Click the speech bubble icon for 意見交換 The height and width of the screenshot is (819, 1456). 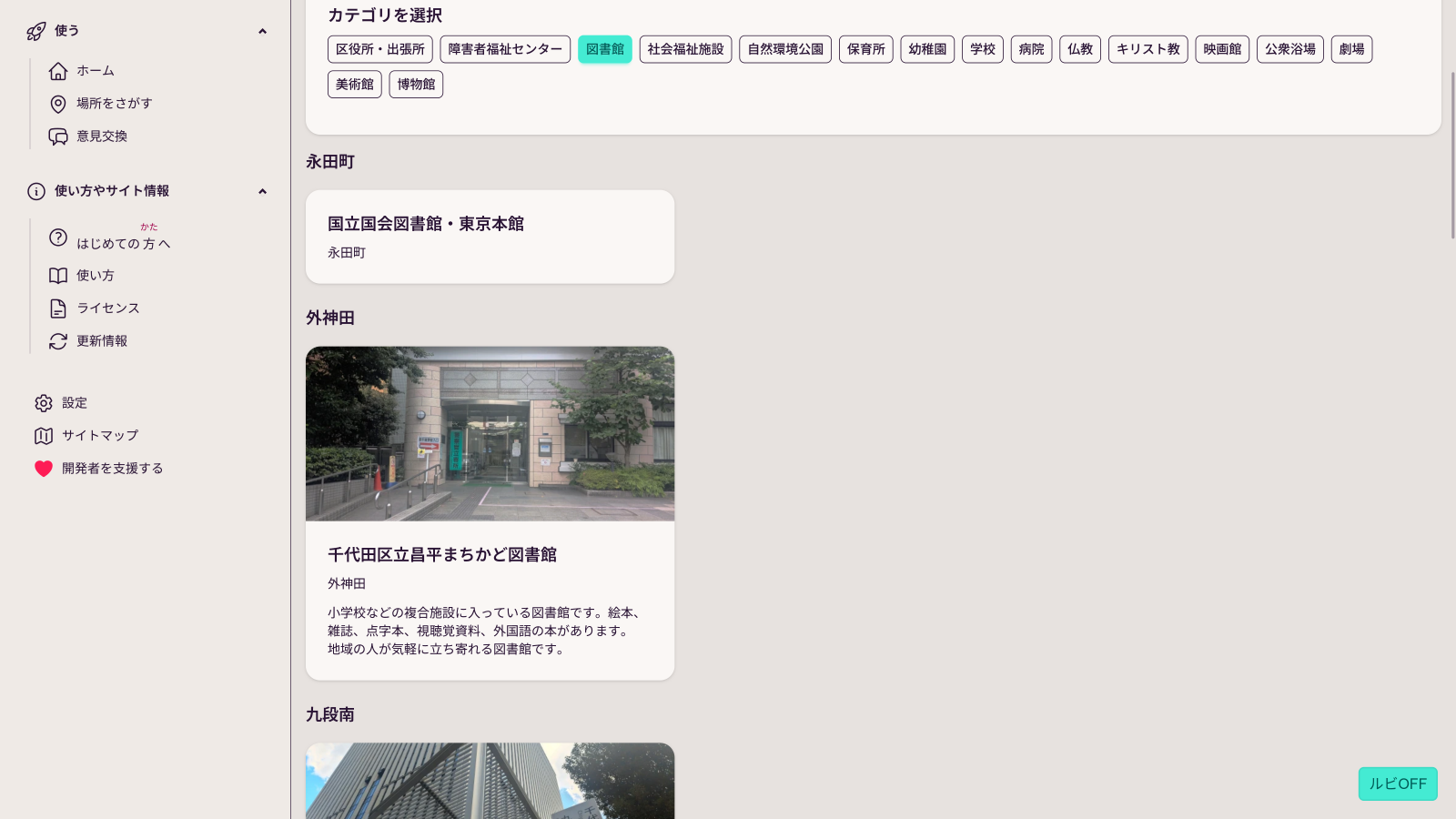point(58,136)
